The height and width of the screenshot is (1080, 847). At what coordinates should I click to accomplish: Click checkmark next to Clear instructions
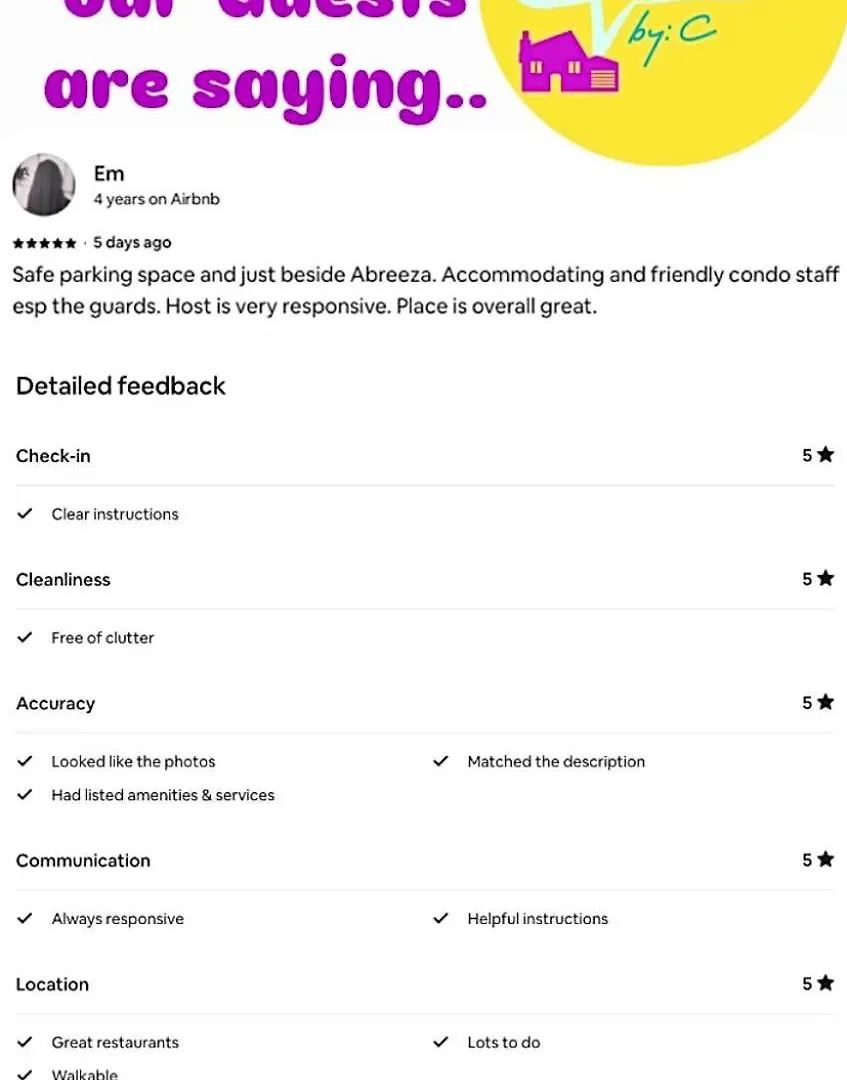(x=25, y=514)
